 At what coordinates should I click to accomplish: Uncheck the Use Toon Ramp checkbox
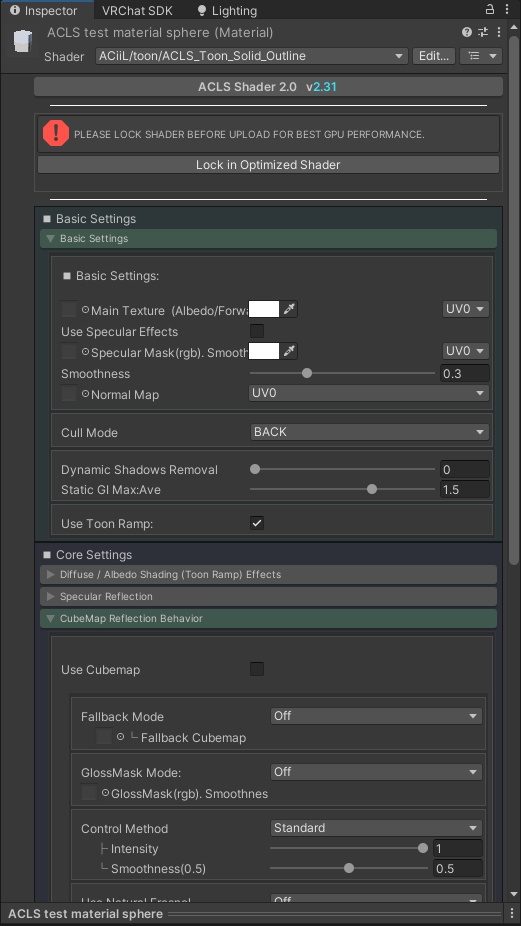[x=257, y=523]
